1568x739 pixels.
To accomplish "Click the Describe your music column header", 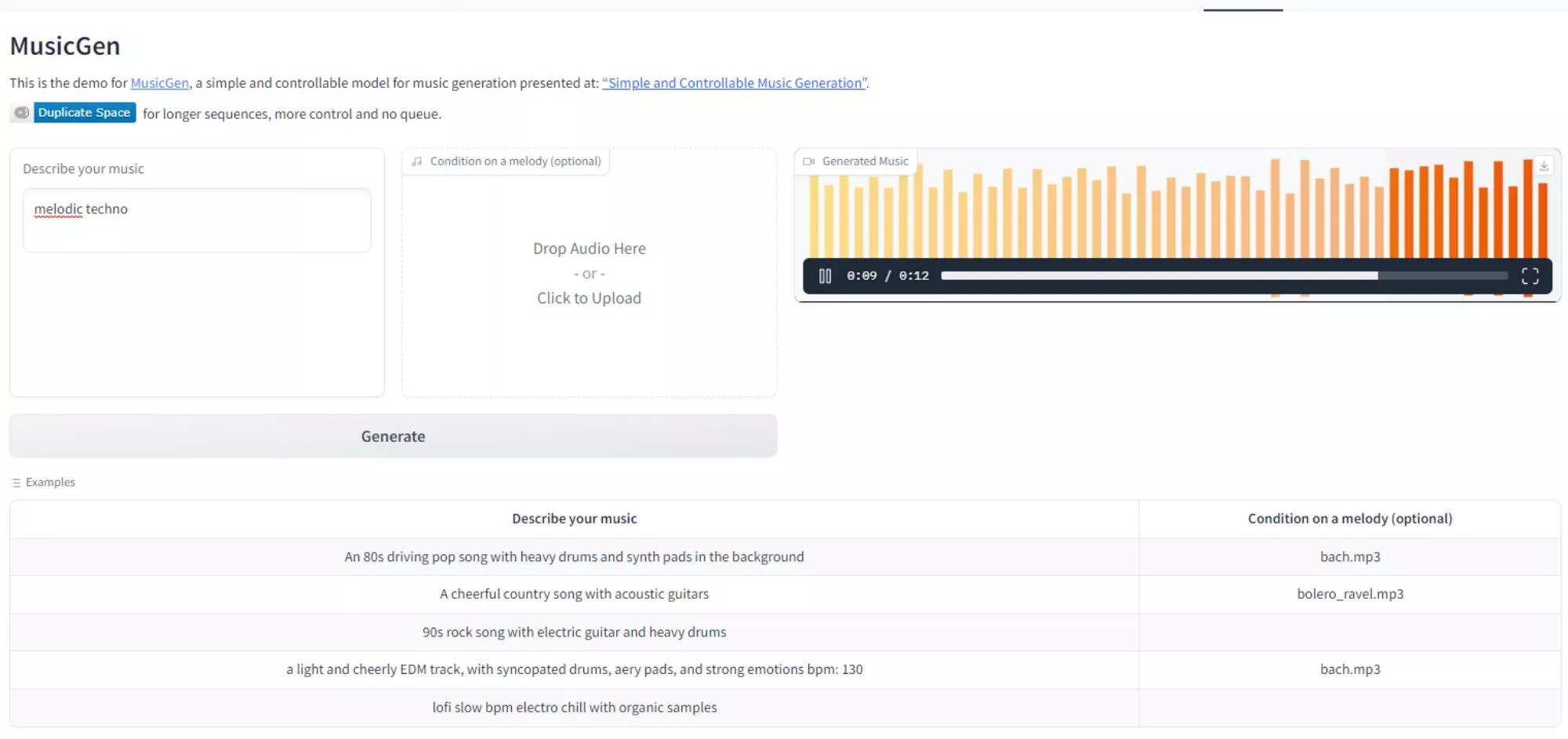I will 574,519.
